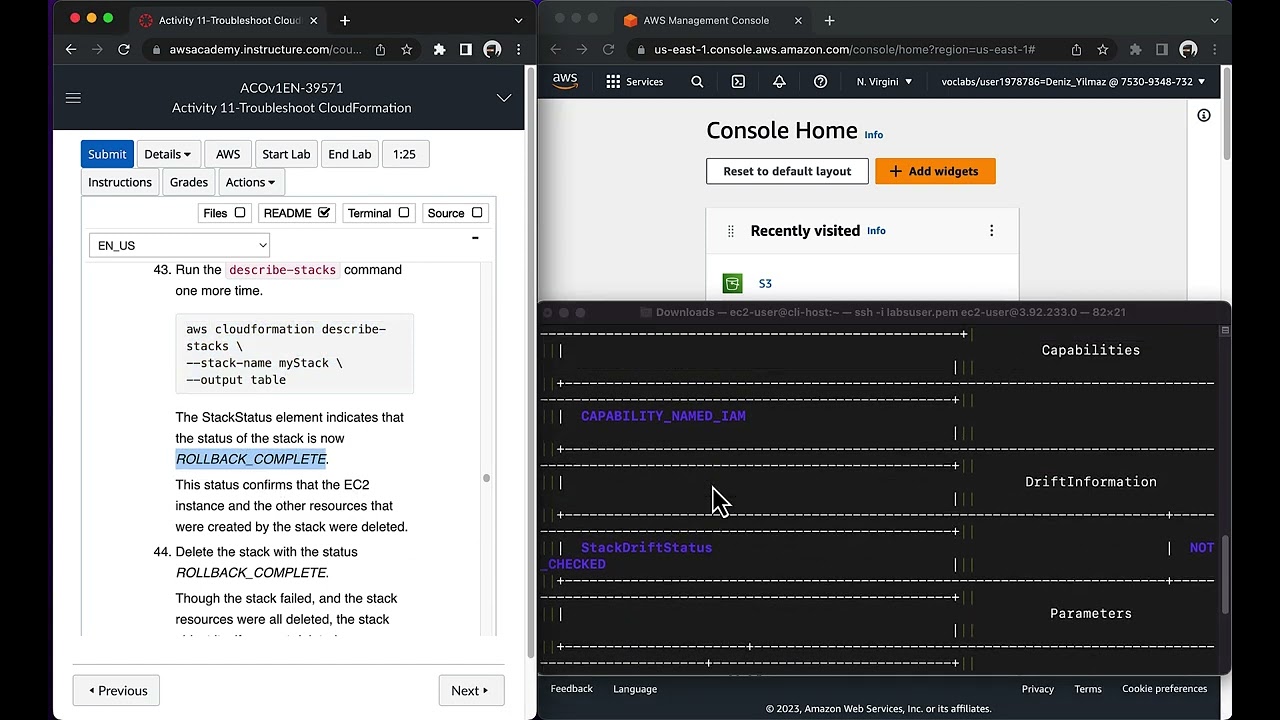The width and height of the screenshot is (1280, 720).
Task: Open the Instructions tab
Action: point(120,182)
